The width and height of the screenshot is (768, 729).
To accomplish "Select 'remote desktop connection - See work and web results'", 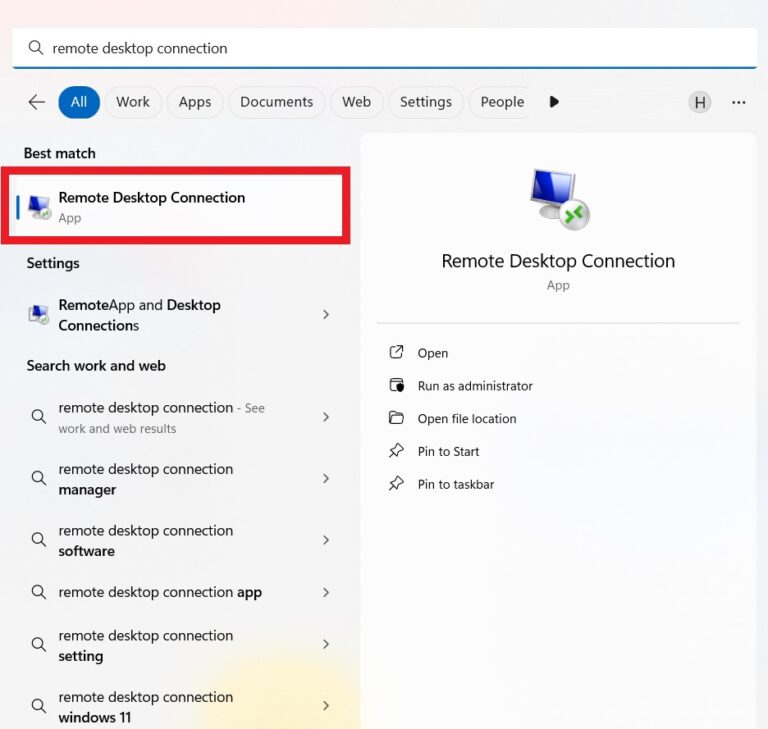I will pyautogui.click(x=176, y=417).
